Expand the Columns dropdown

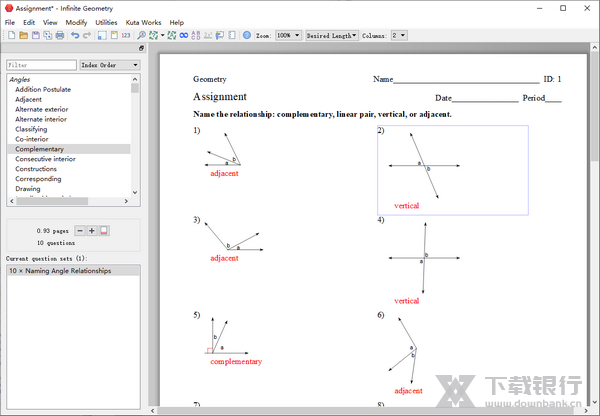click(399, 35)
